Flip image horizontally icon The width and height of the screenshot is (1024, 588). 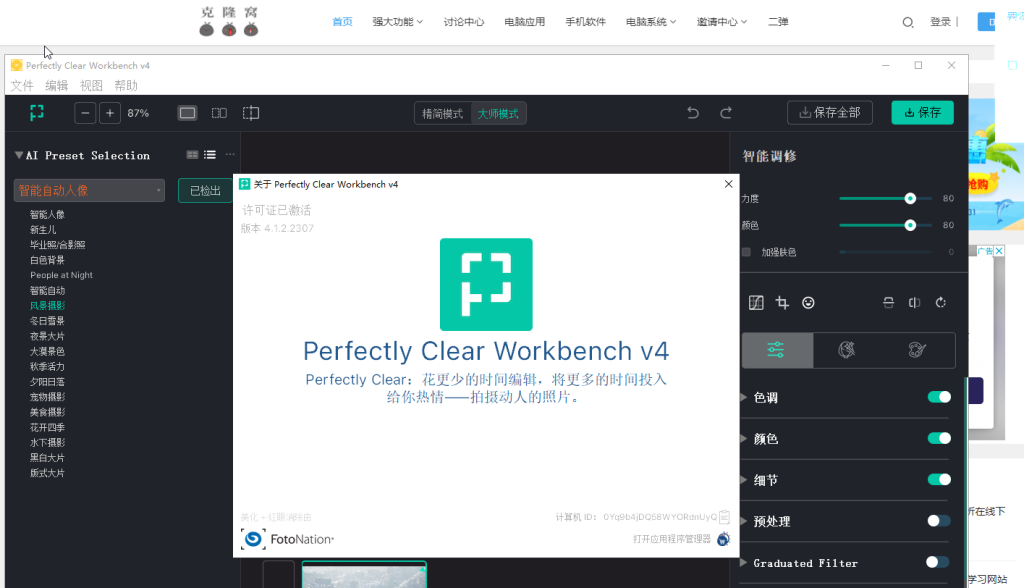[x=914, y=302]
